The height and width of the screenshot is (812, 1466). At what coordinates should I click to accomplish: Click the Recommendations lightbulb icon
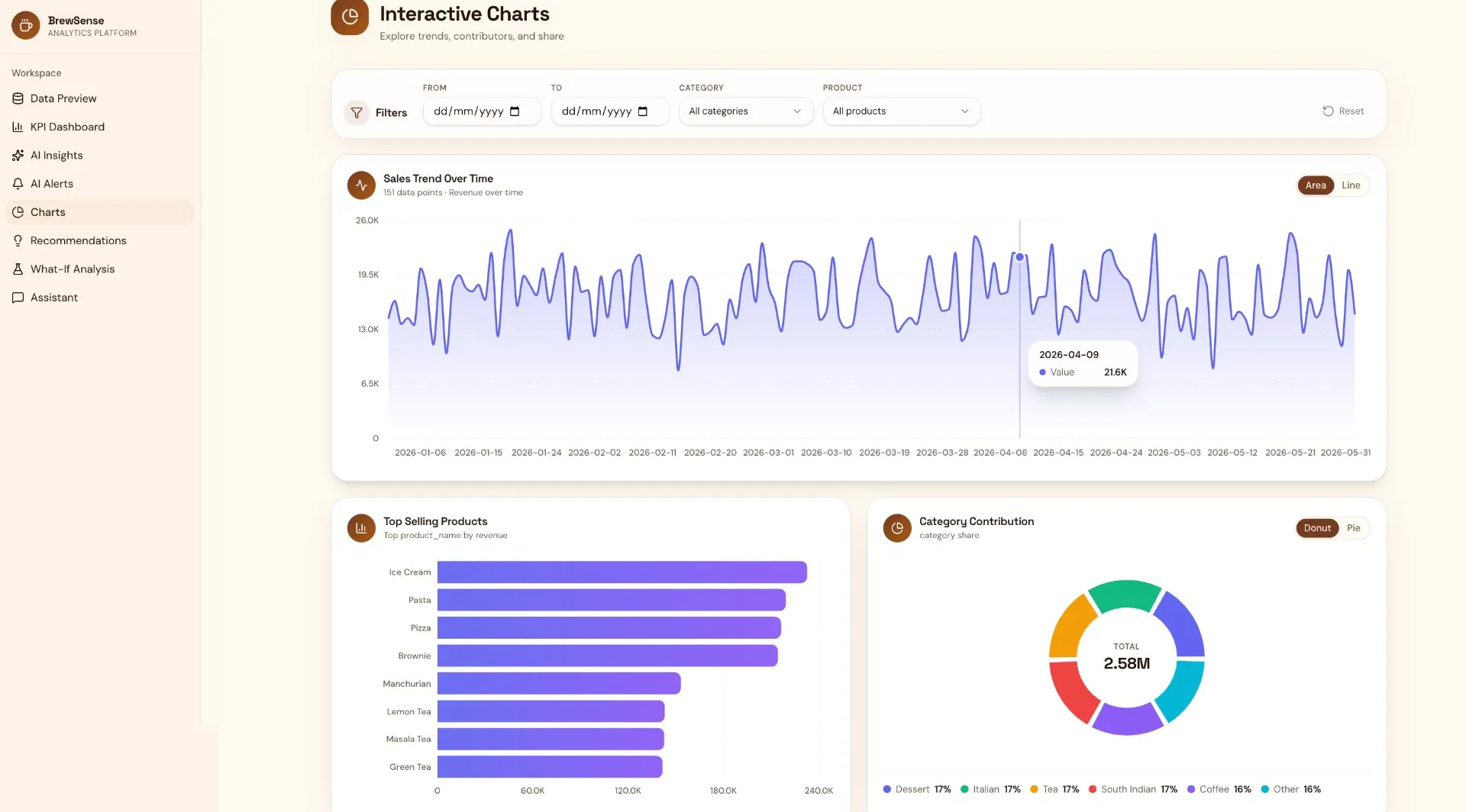pos(18,240)
